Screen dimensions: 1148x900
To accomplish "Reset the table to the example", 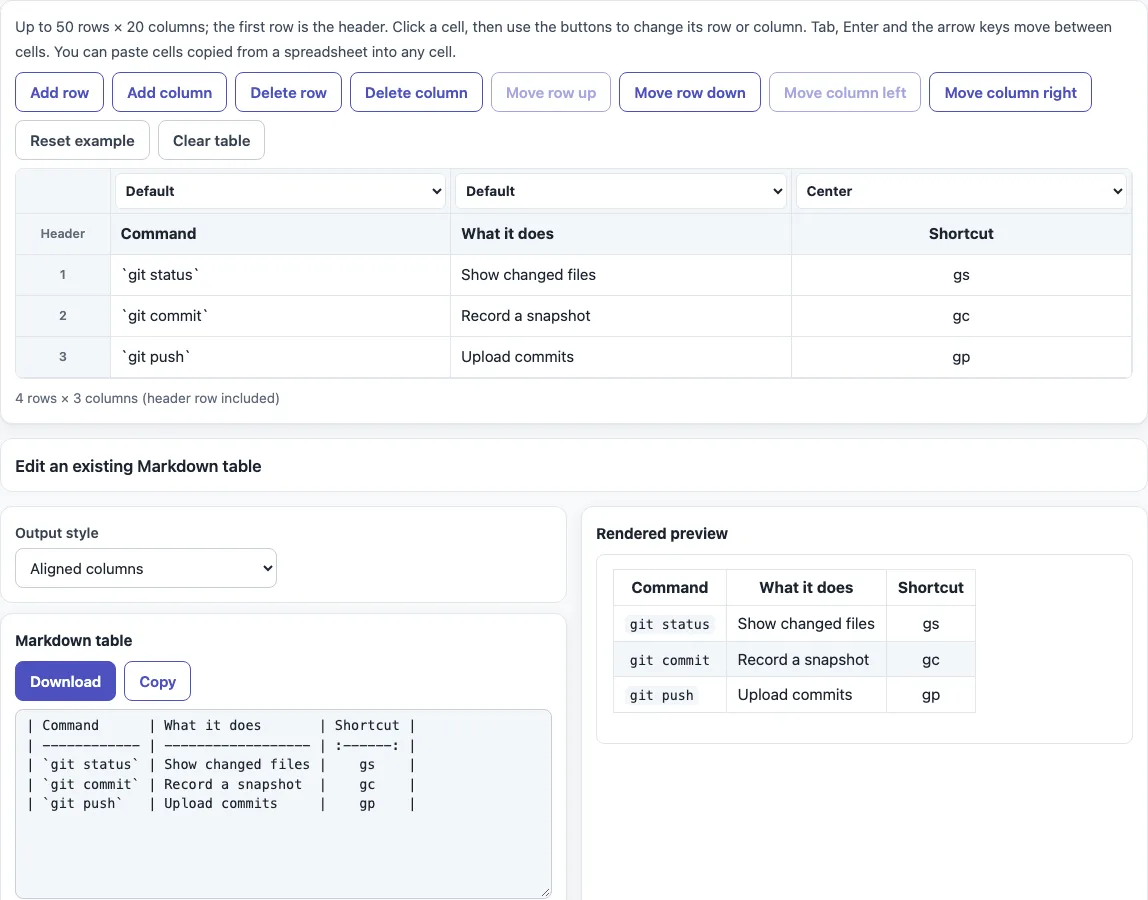I will coord(82,140).
